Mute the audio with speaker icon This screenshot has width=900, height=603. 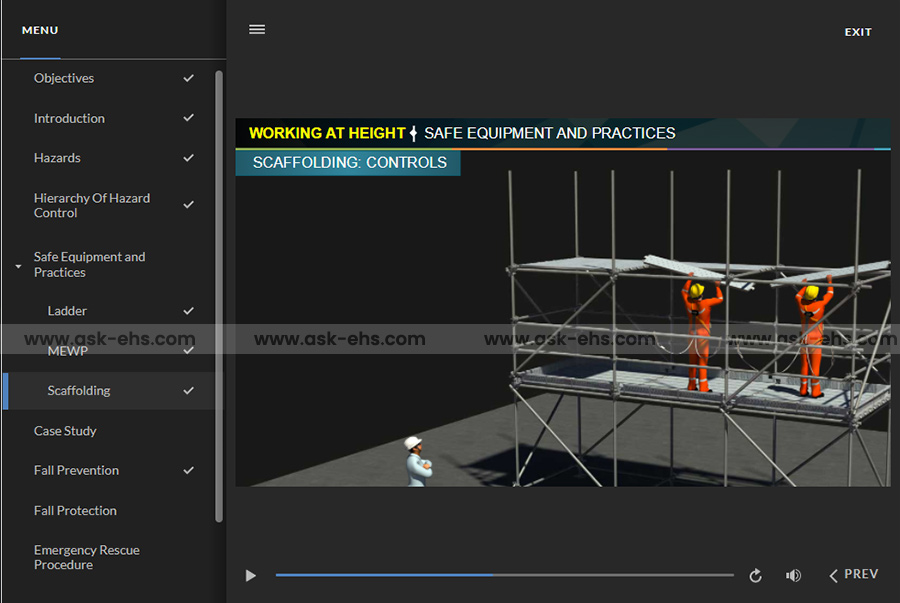793,575
